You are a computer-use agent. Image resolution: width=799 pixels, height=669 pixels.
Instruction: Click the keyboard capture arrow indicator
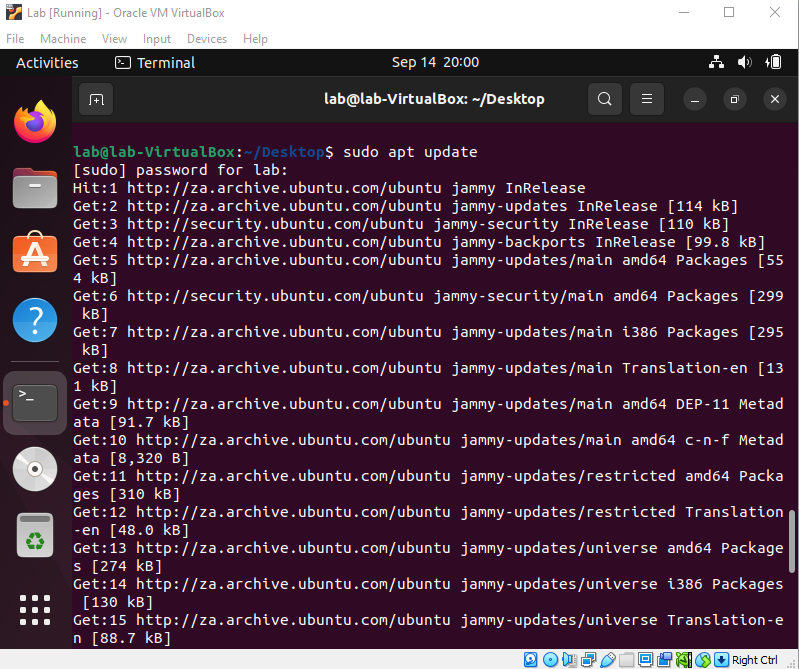721,660
